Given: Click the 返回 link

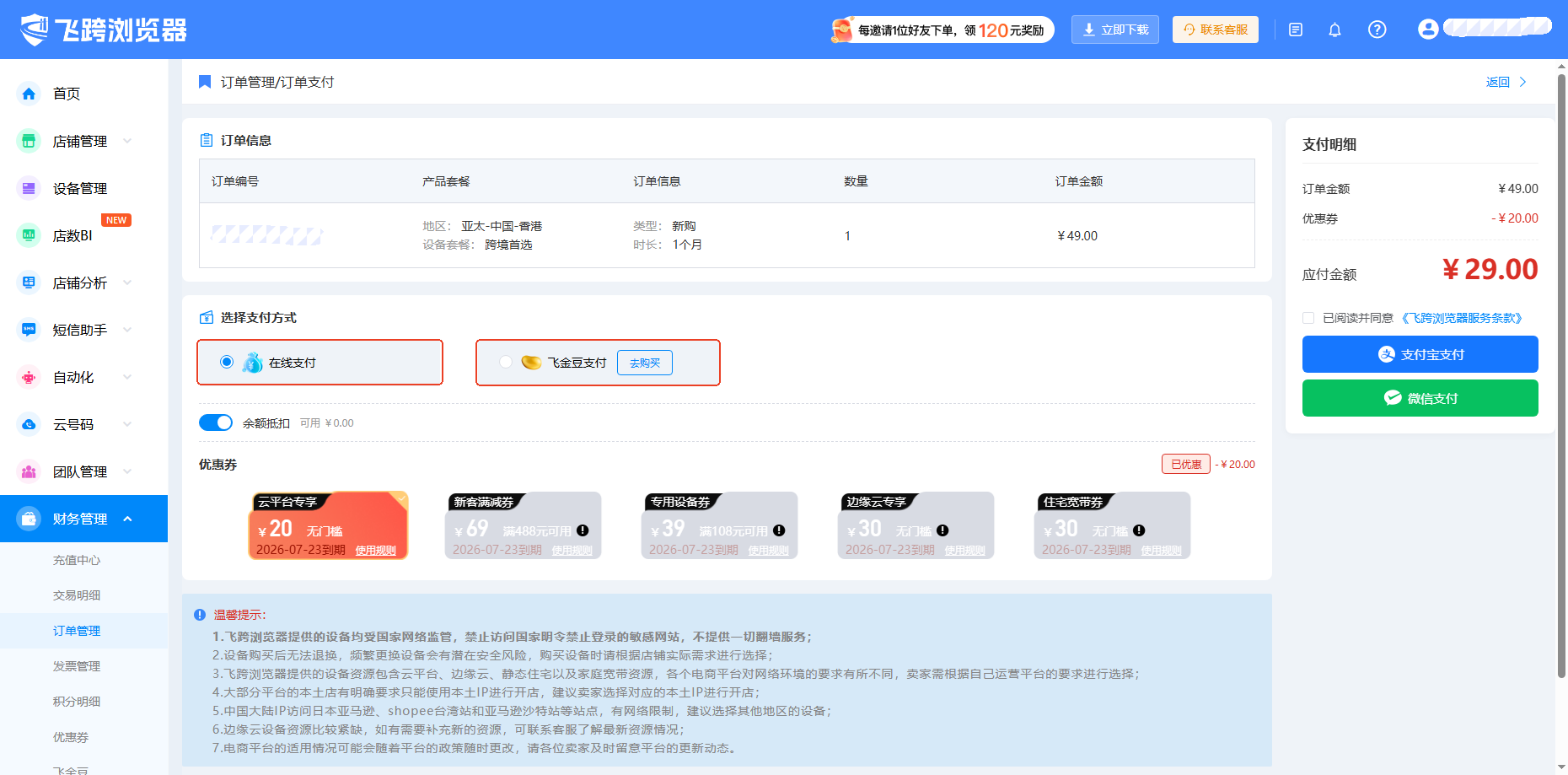Looking at the screenshot, I should pos(1506,82).
